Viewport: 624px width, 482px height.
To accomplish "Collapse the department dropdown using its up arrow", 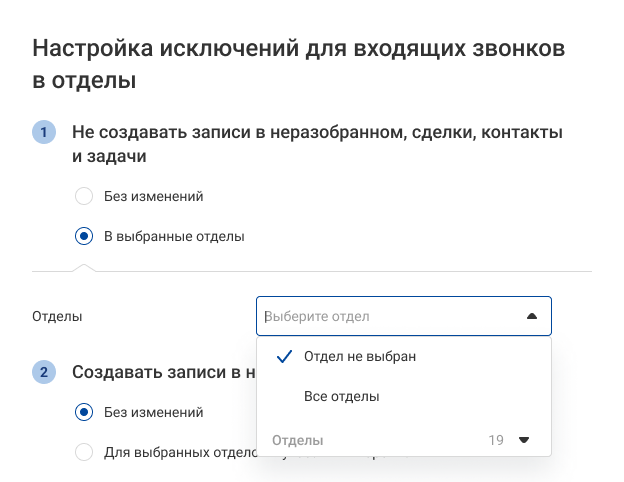I will tap(531, 316).
